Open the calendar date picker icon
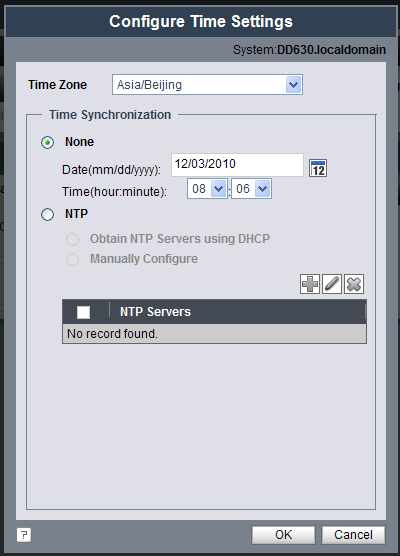 318,168
